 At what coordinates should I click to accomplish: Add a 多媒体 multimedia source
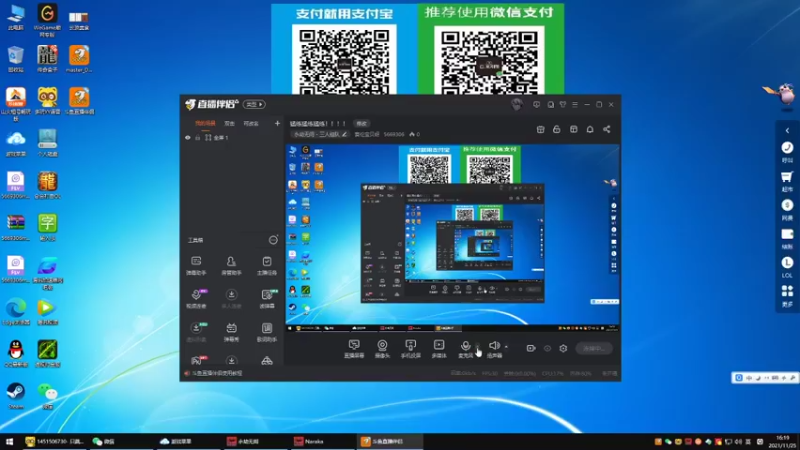439,348
